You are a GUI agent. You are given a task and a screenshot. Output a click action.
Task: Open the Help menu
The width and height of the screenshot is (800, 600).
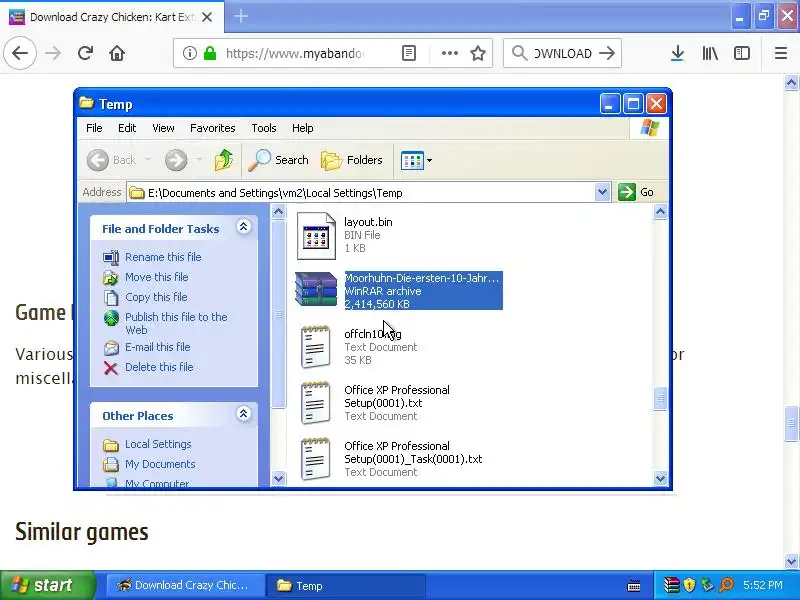coord(303,128)
